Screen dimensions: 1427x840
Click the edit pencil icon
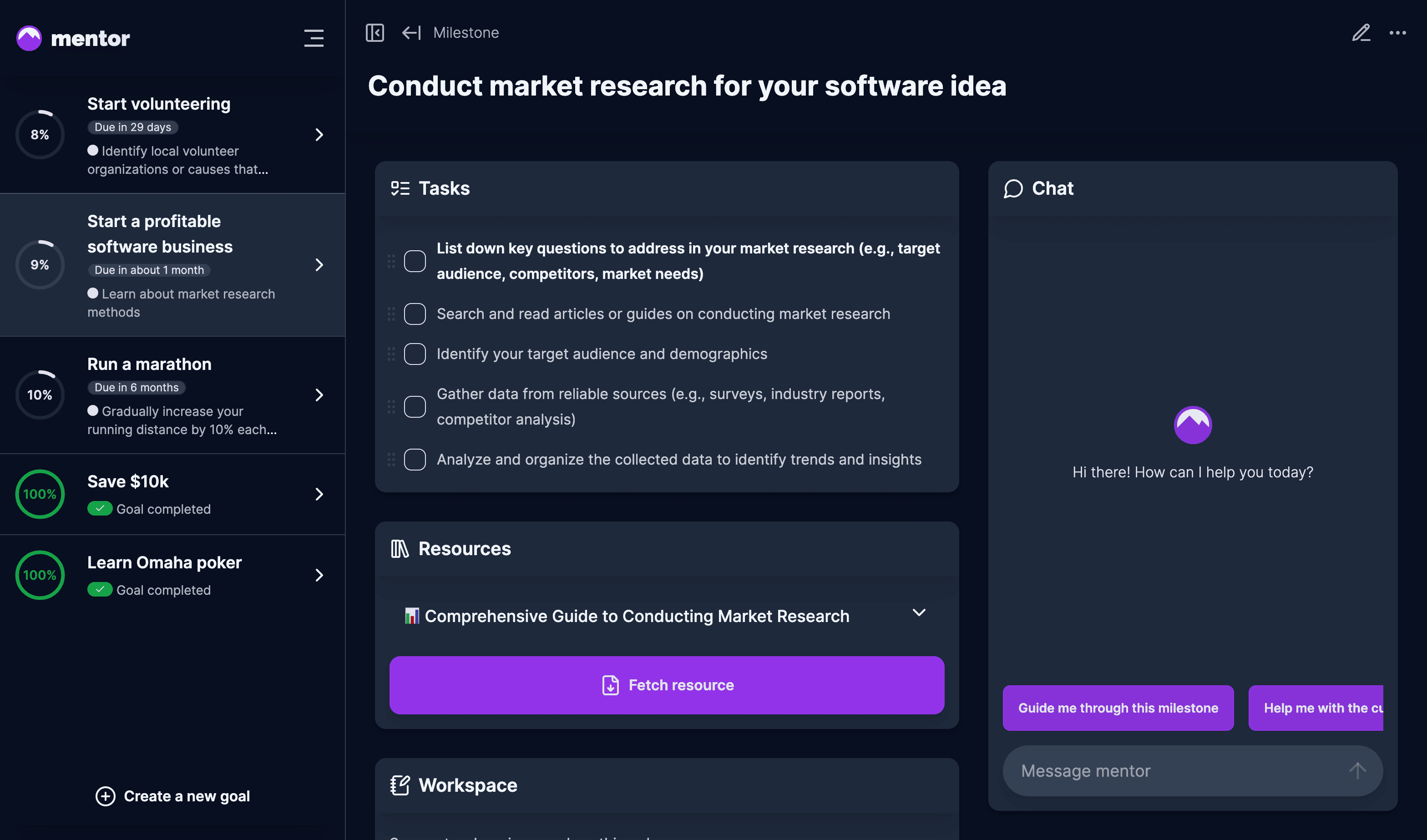[1361, 33]
